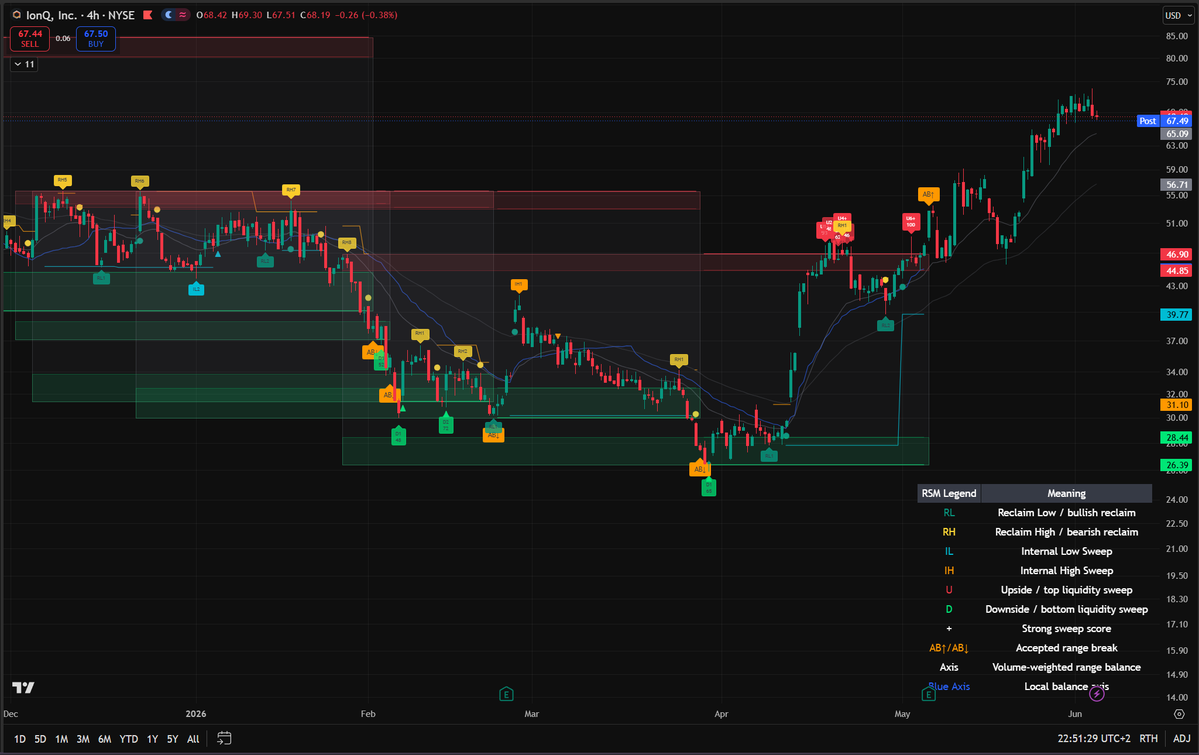1199x755 pixels.
Task: Click the red 44.85 price label
Action: pyautogui.click(x=1177, y=271)
